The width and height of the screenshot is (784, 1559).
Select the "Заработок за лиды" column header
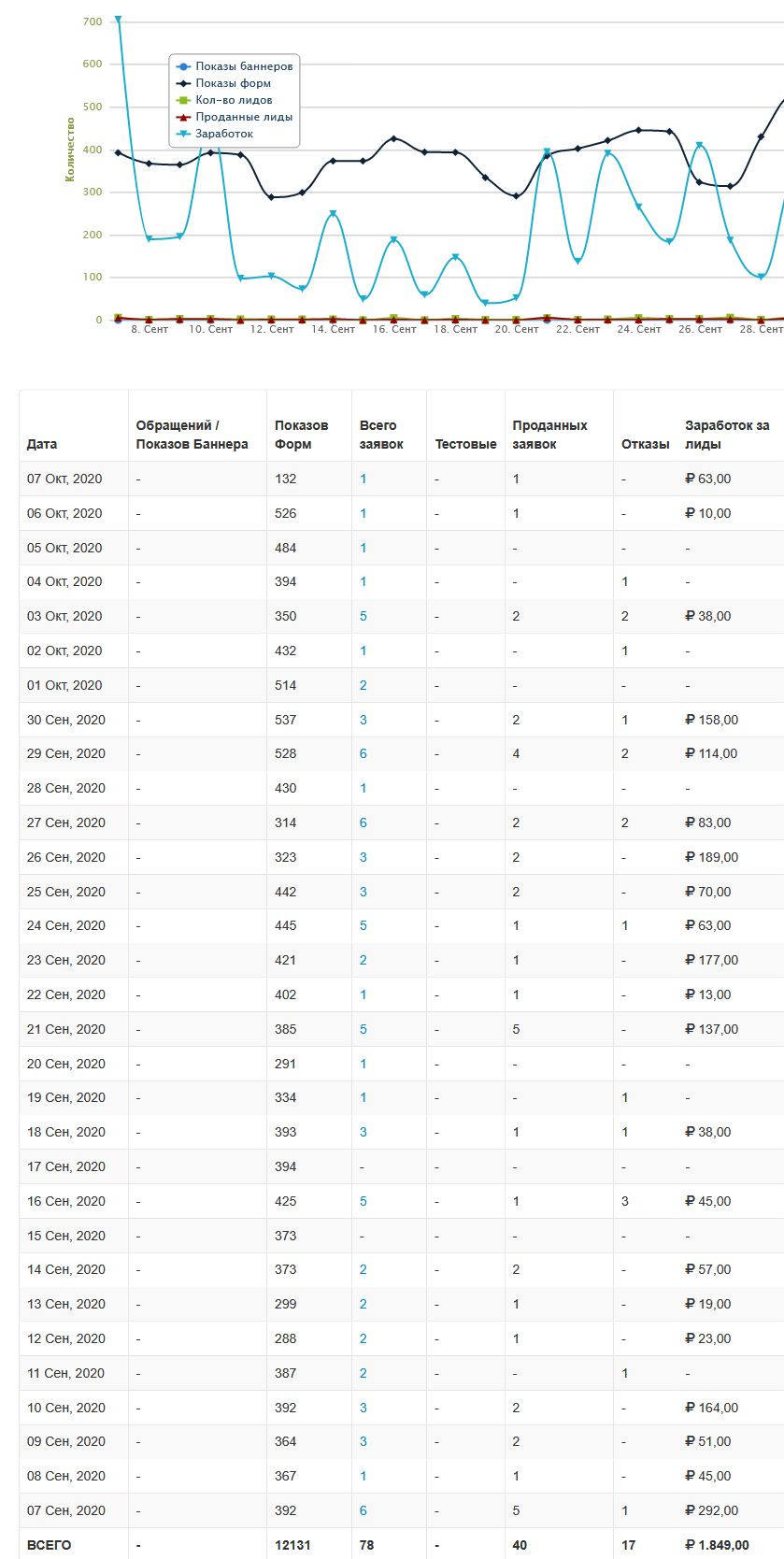tap(727, 435)
